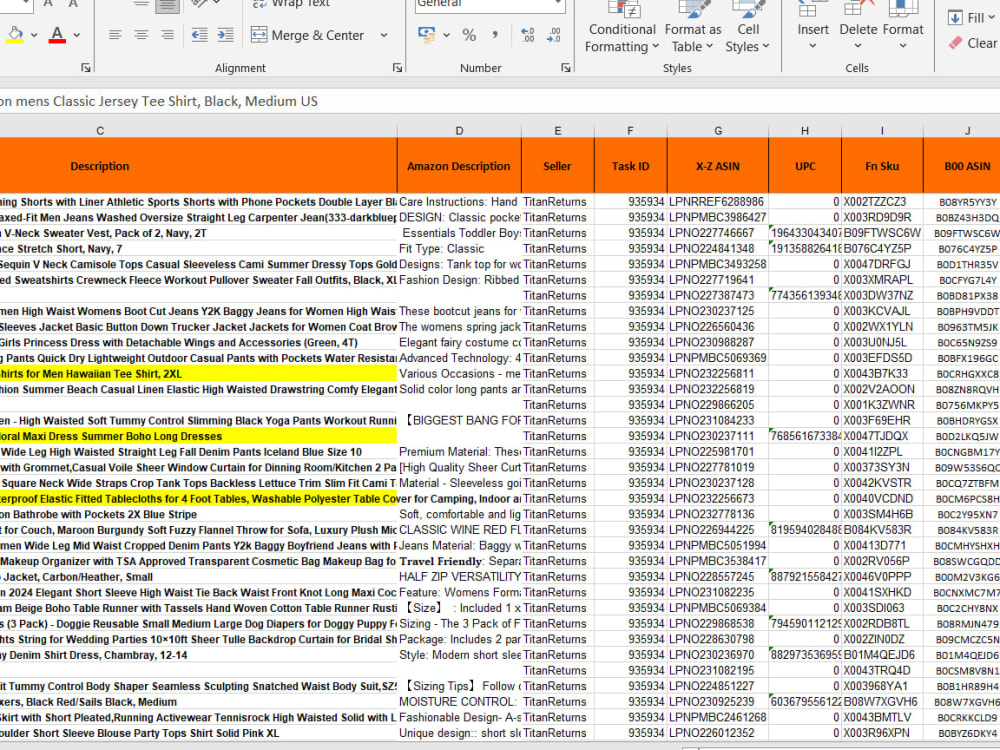Click the Merge & Center button
This screenshot has width=1000, height=750.
pyautogui.click(x=308, y=35)
